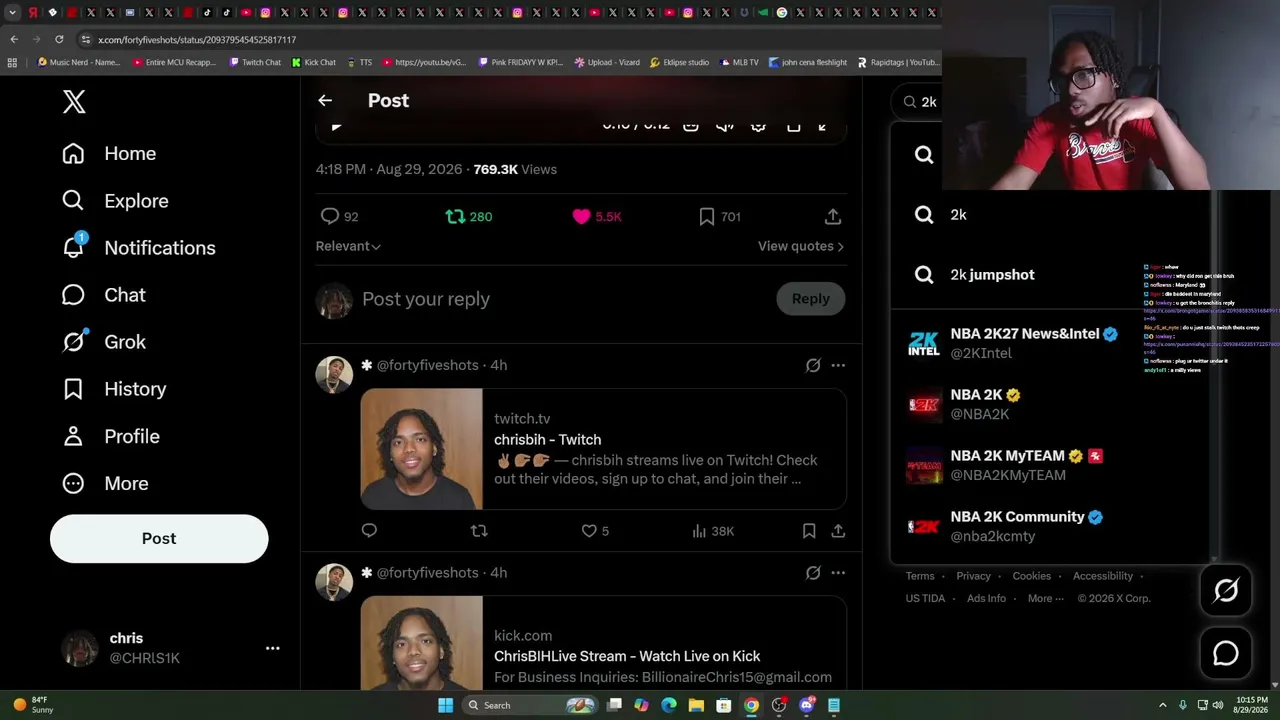Open Grok from the sidebar
The image size is (1280, 720).
103,342
